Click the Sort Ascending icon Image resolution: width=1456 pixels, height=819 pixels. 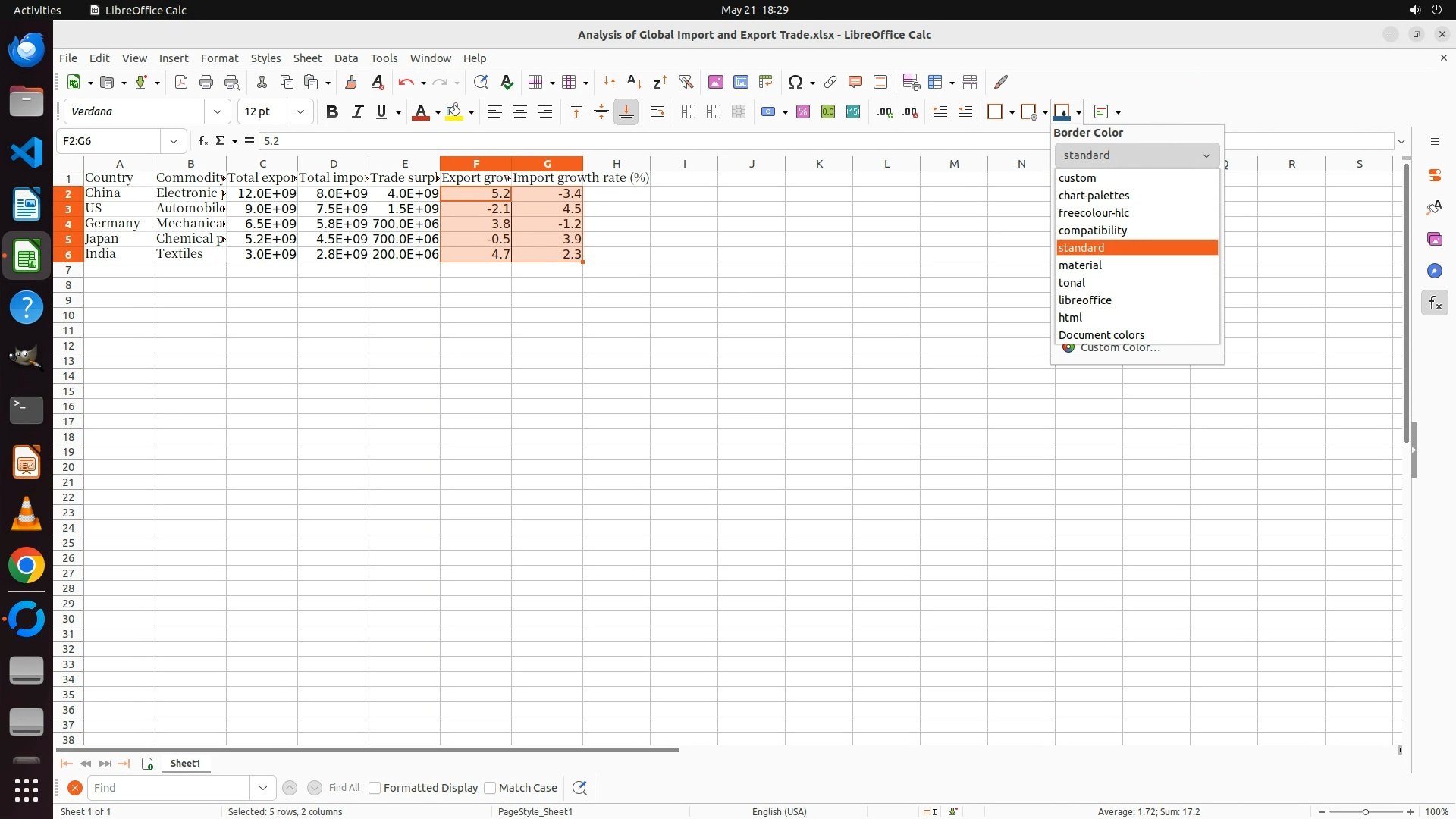click(634, 82)
